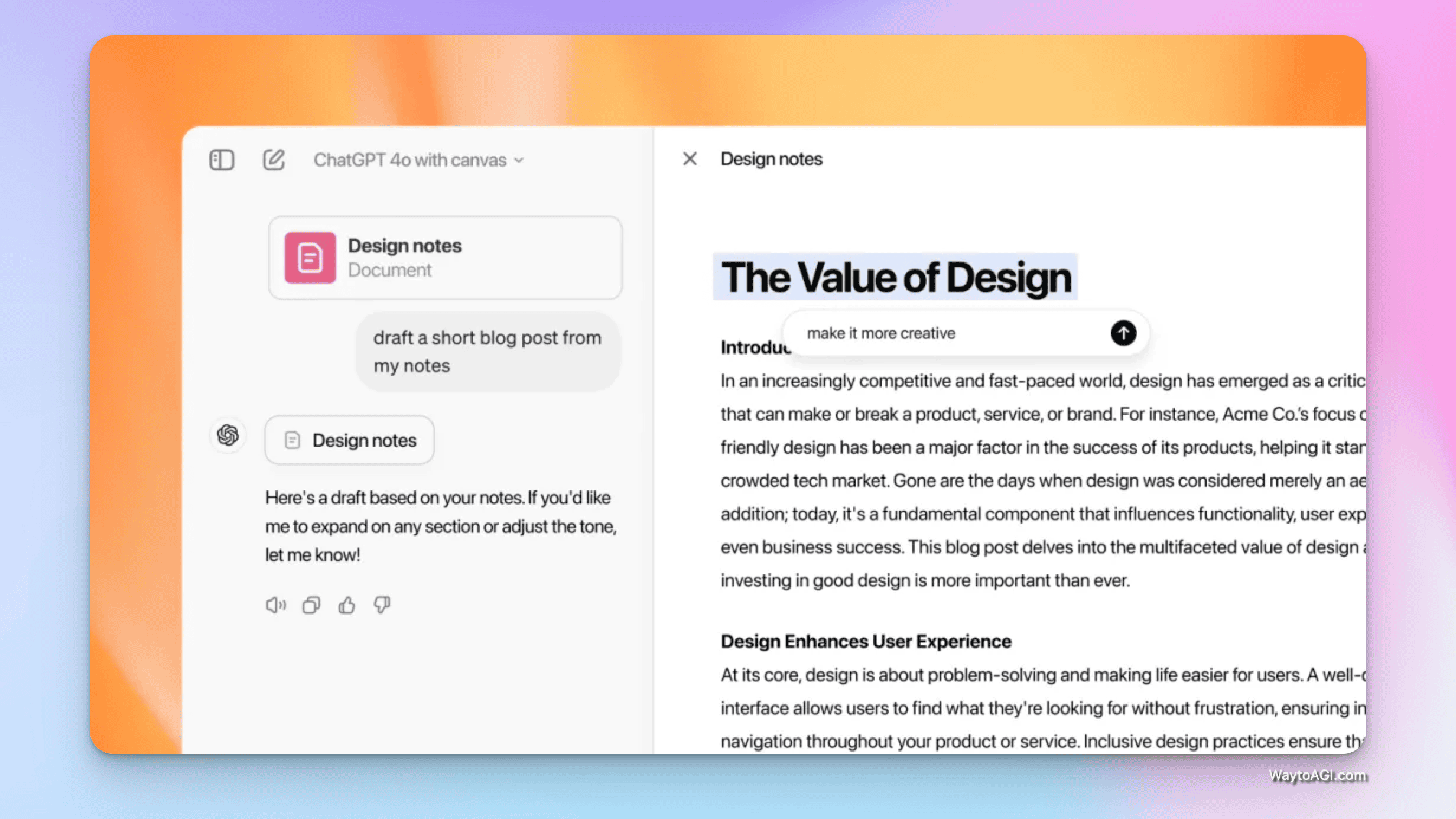The height and width of the screenshot is (819, 1456).
Task: Click the Design notes canvas title
Action: coord(771,159)
